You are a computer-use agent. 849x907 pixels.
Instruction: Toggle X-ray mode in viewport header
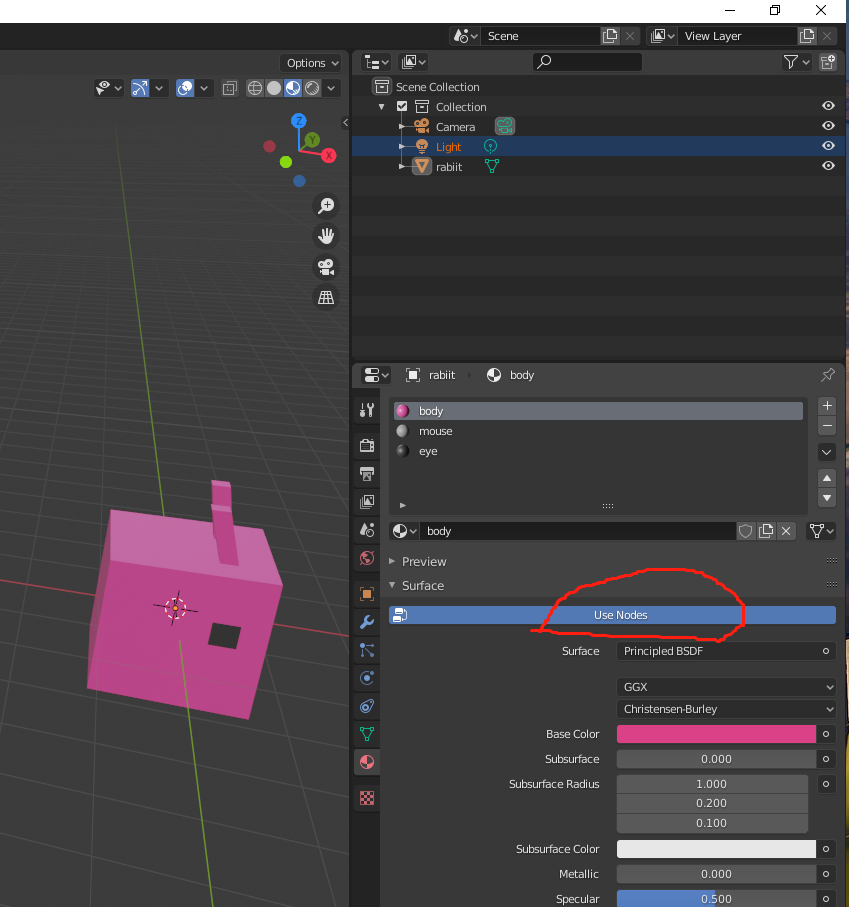coord(229,88)
